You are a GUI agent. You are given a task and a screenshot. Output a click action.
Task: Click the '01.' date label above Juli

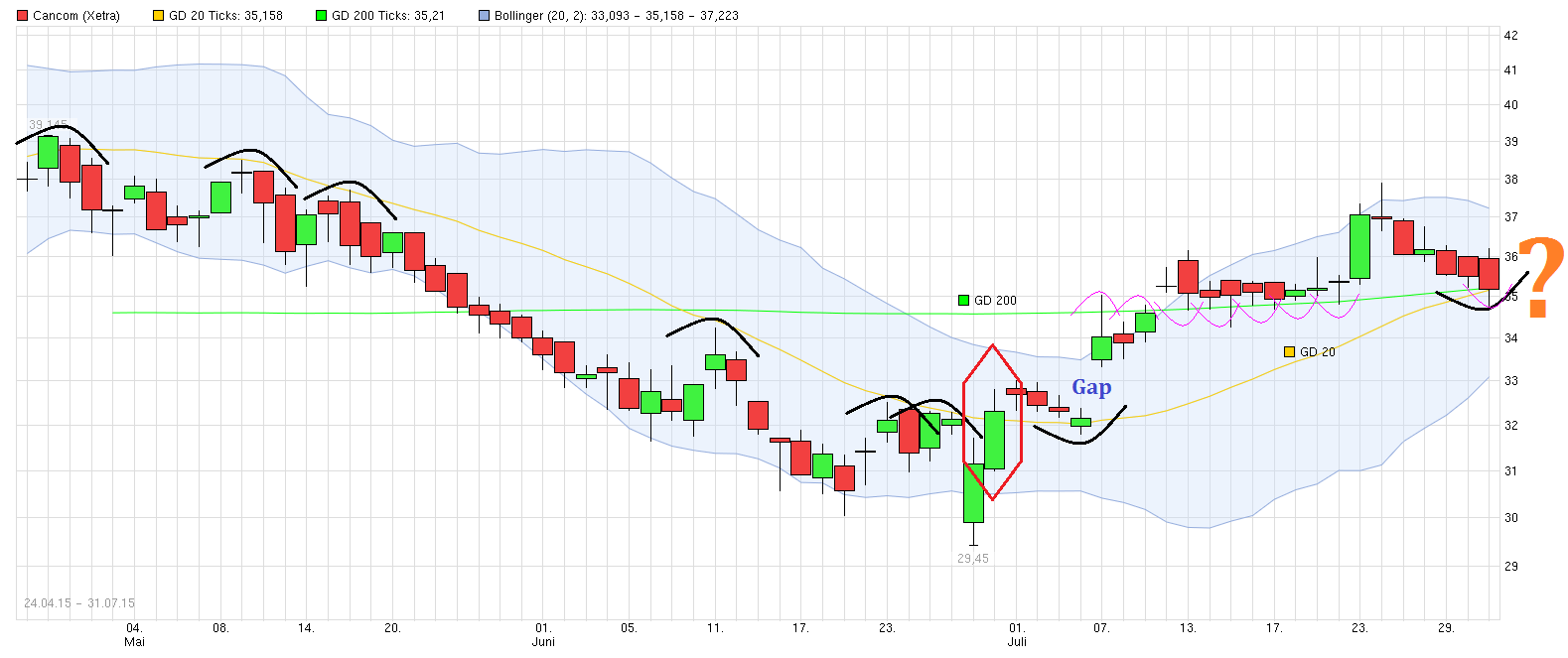point(1016,628)
